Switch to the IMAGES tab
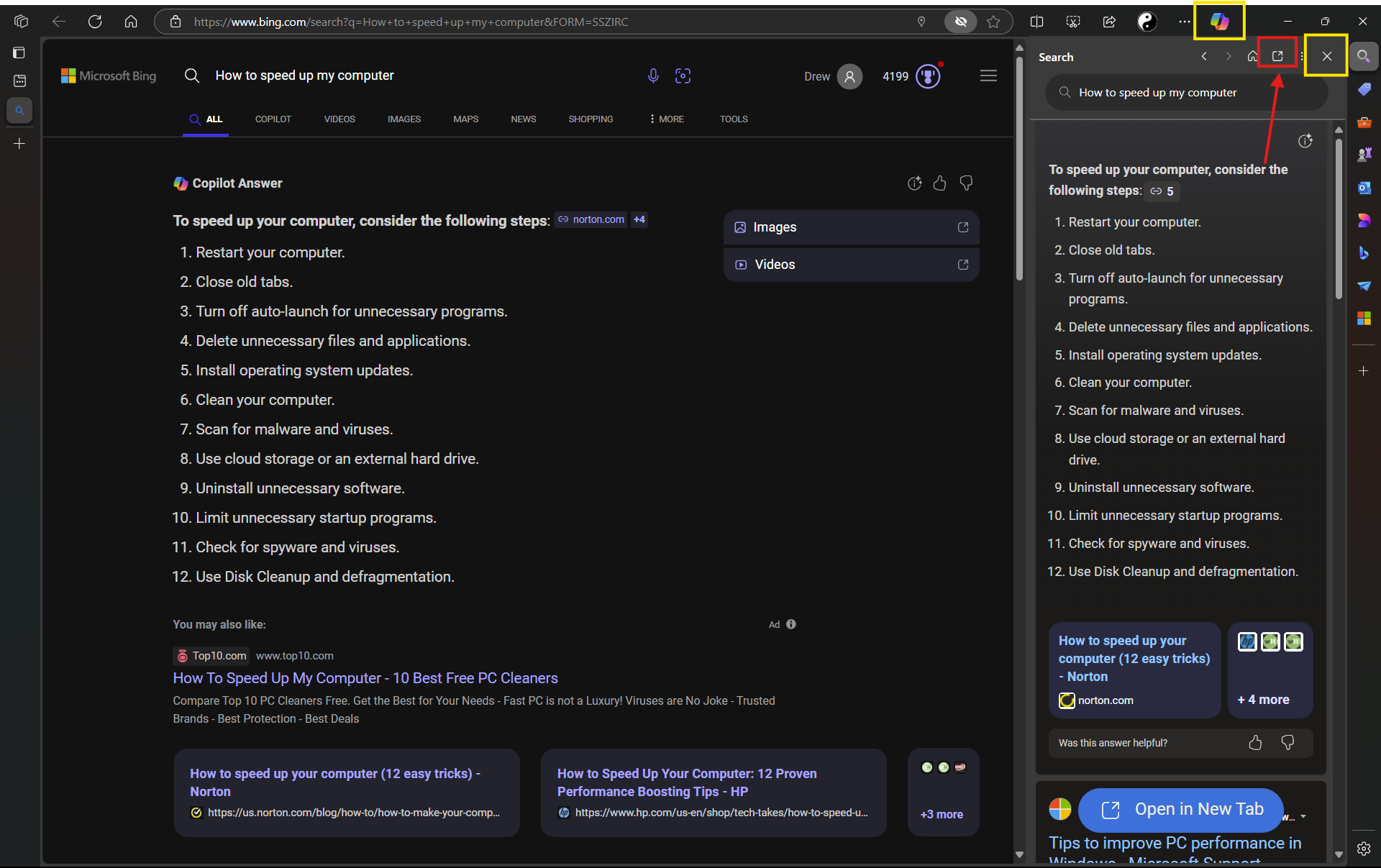Image resolution: width=1381 pixels, height=868 pixels. (x=404, y=119)
